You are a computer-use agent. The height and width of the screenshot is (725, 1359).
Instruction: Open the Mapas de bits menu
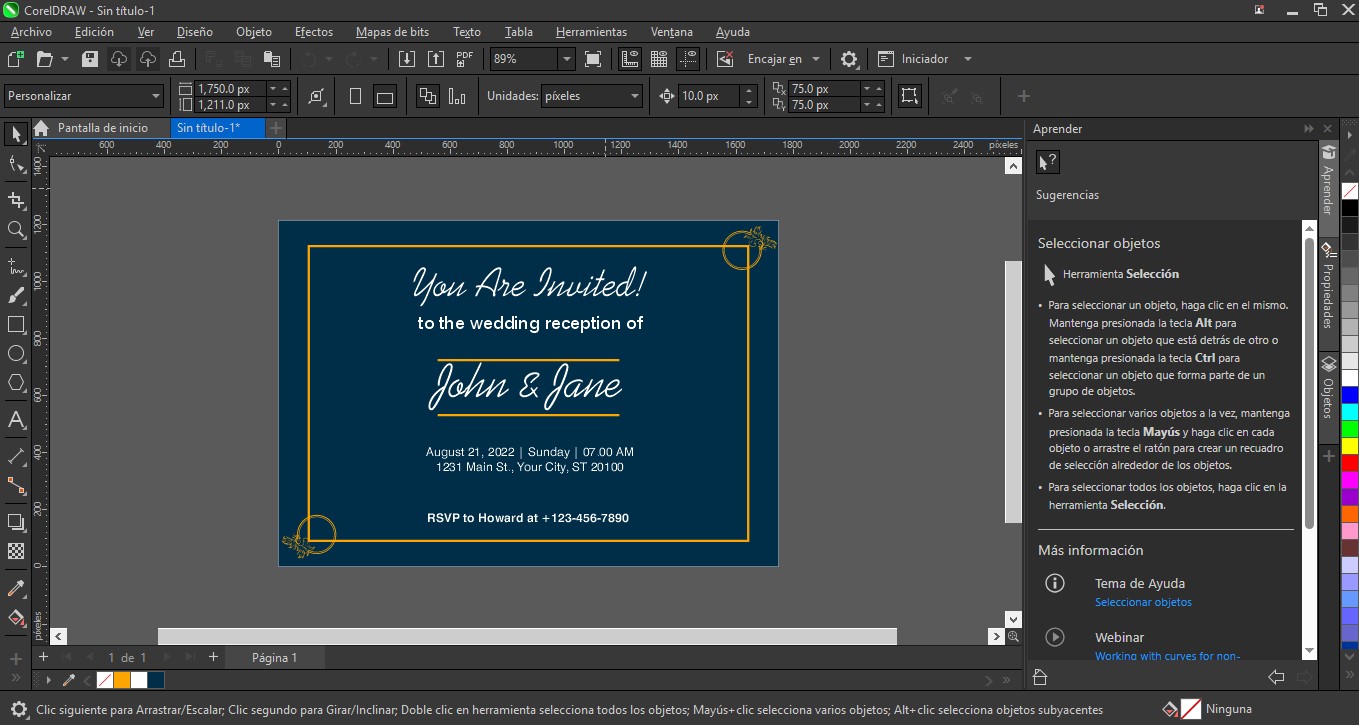[392, 31]
